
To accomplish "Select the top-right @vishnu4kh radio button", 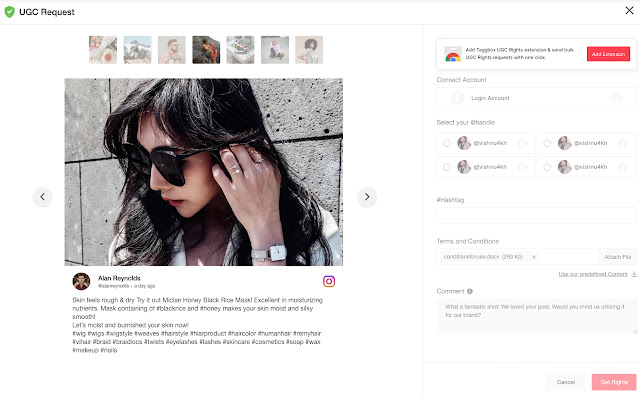I will (x=547, y=143).
